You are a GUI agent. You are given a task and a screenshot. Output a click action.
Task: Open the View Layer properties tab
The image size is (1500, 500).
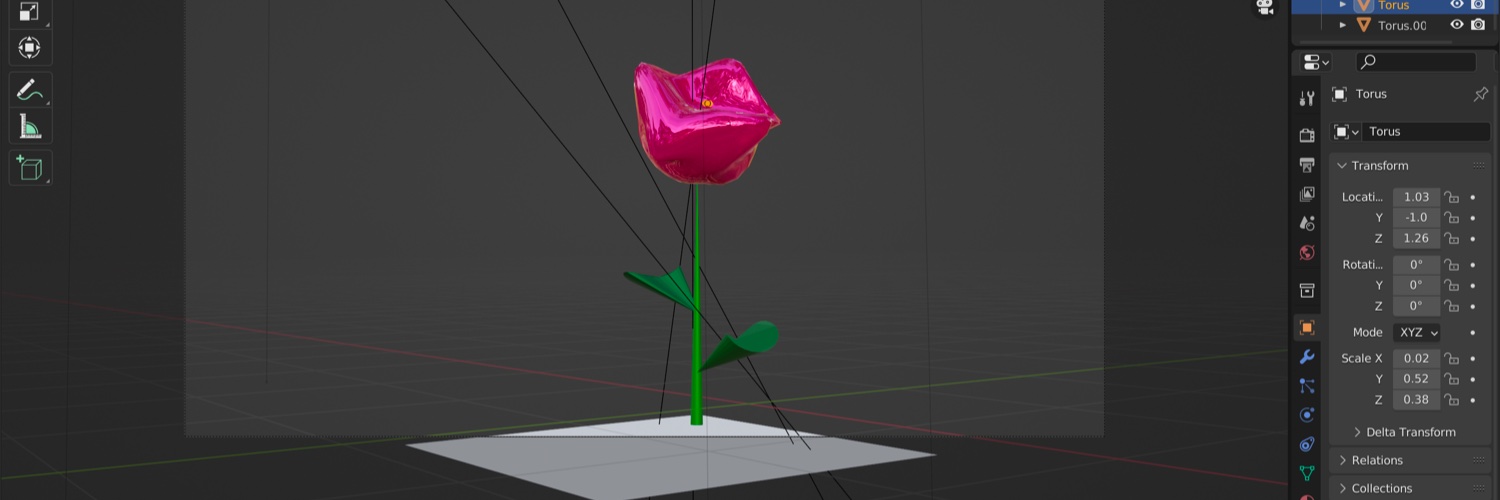click(x=1307, y=194)
